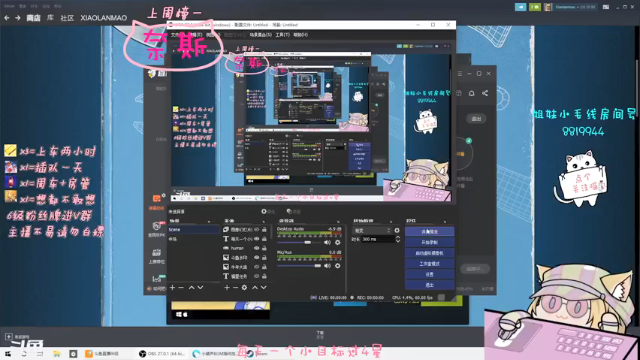The height and width of the screenshot is (360, 640).
Task: Pop out the Audio Mixer dock icon
Action: (338, 221)
